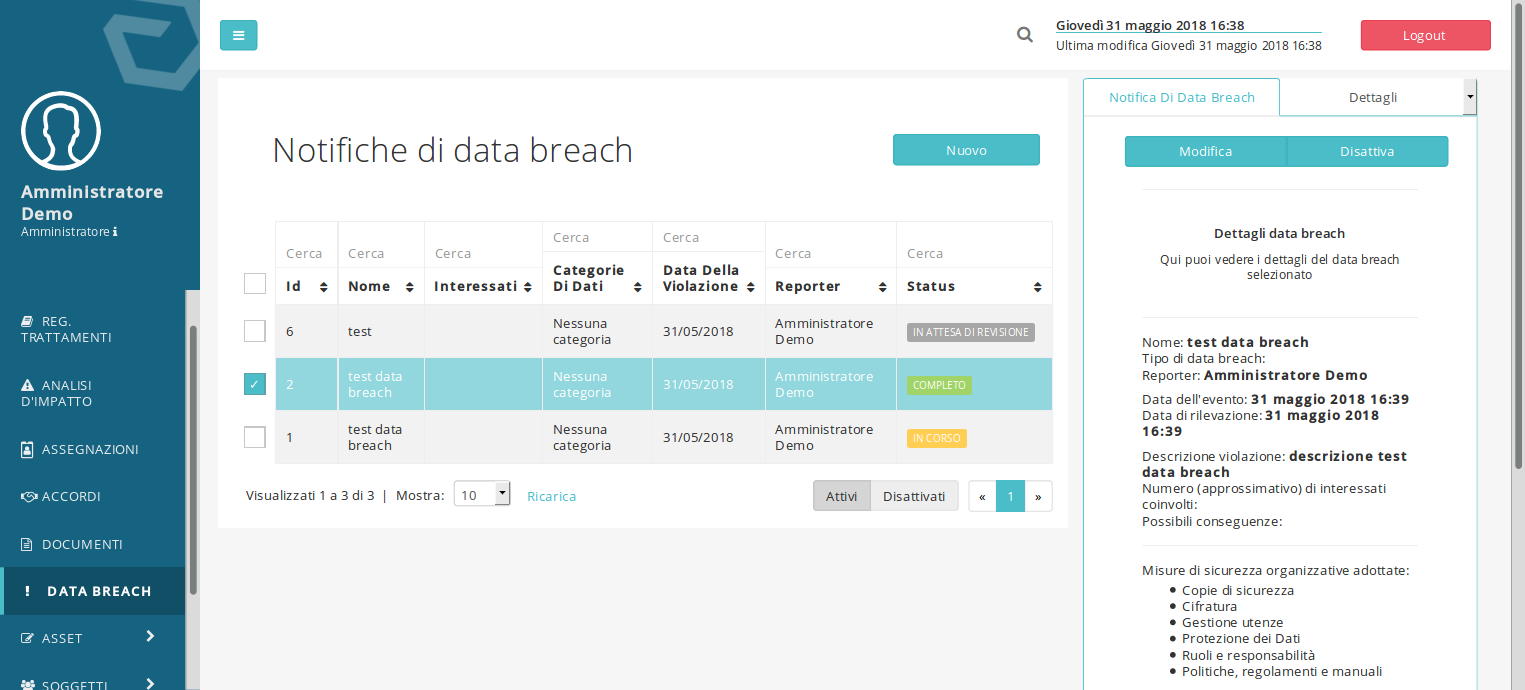Click the Asset edit icon
Viewport: 1525px width, 690px height.
28,639
